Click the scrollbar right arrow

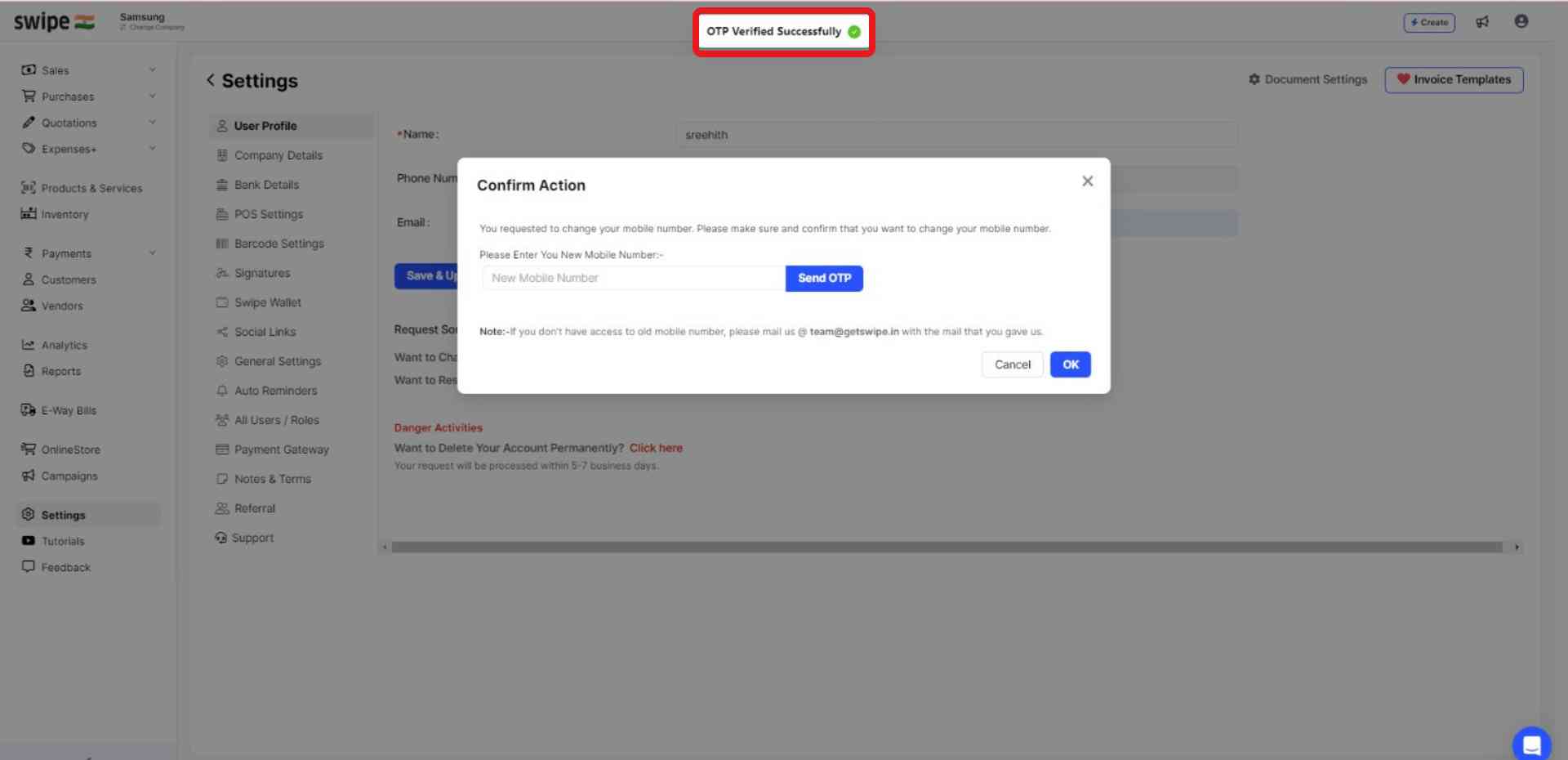[x=1517, y=548]
